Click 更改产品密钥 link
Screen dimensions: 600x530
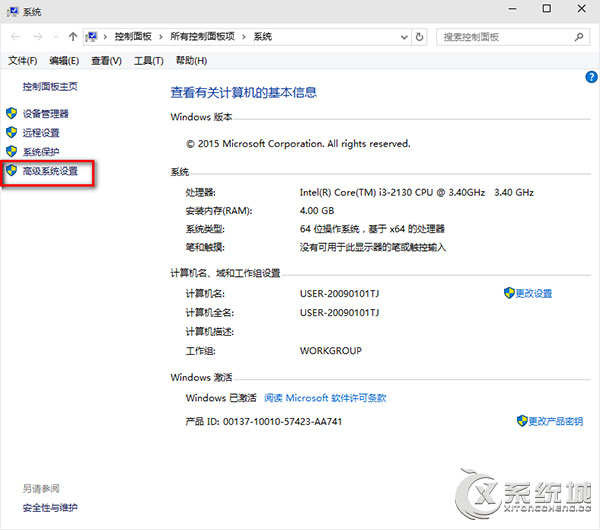pos(556,421)
